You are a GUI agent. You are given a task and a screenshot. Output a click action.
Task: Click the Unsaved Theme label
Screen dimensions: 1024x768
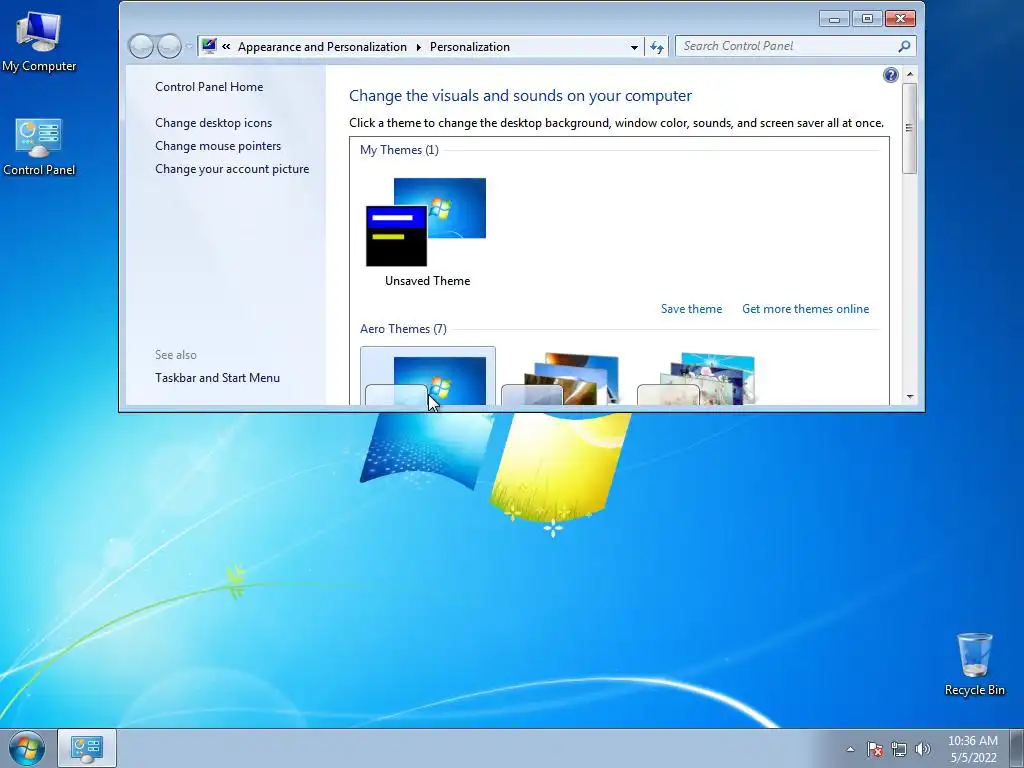pyautogui.click(x=427, y=281)
